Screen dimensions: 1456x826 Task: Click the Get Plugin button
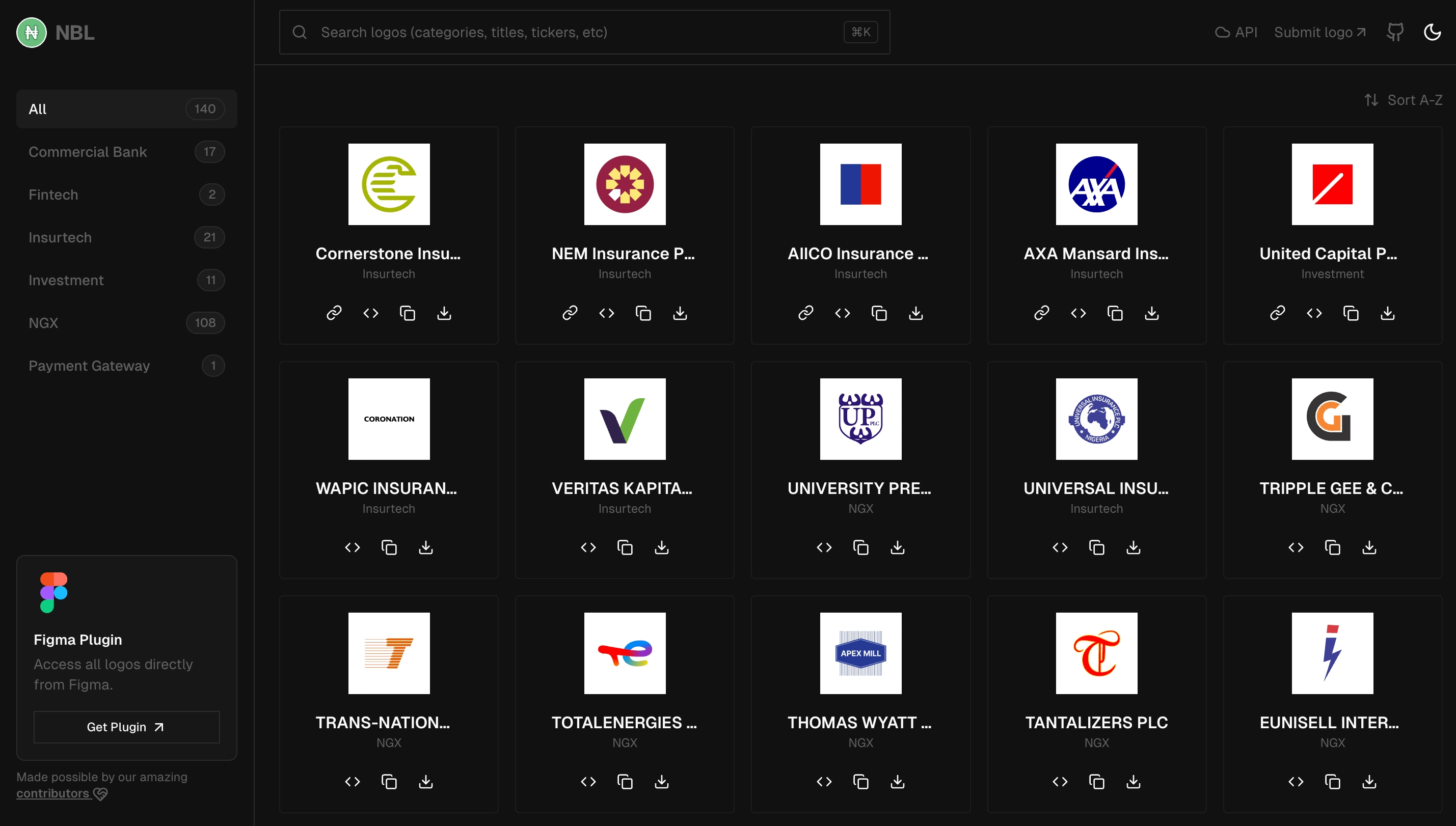126,727
